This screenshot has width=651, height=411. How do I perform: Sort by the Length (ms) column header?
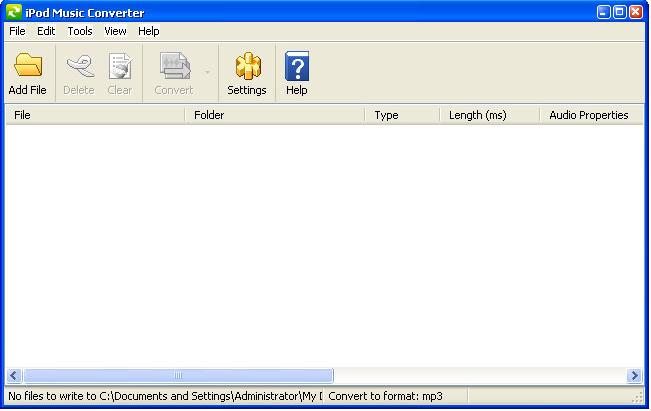[490, 115]
